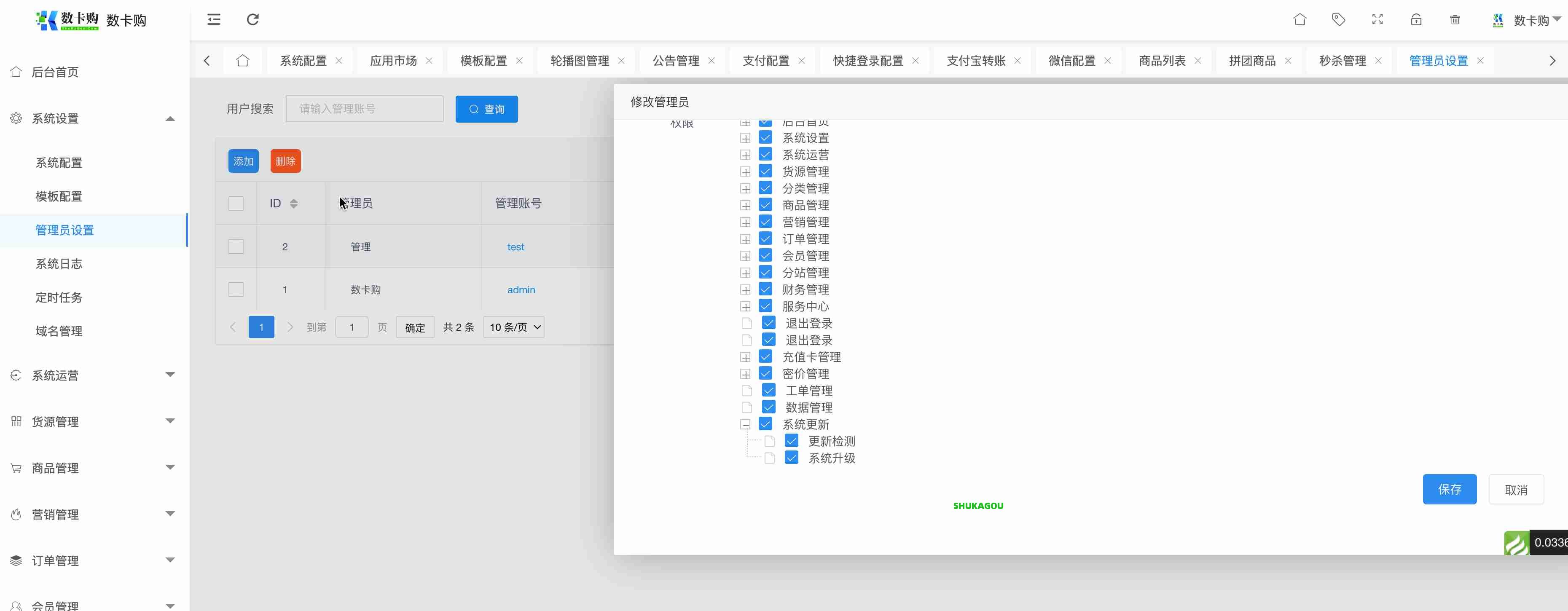Image resolution: width=1568 pixels, height=611 pixels.
Task: Check the select-all checkbox in table header
Action: (236, 203)
